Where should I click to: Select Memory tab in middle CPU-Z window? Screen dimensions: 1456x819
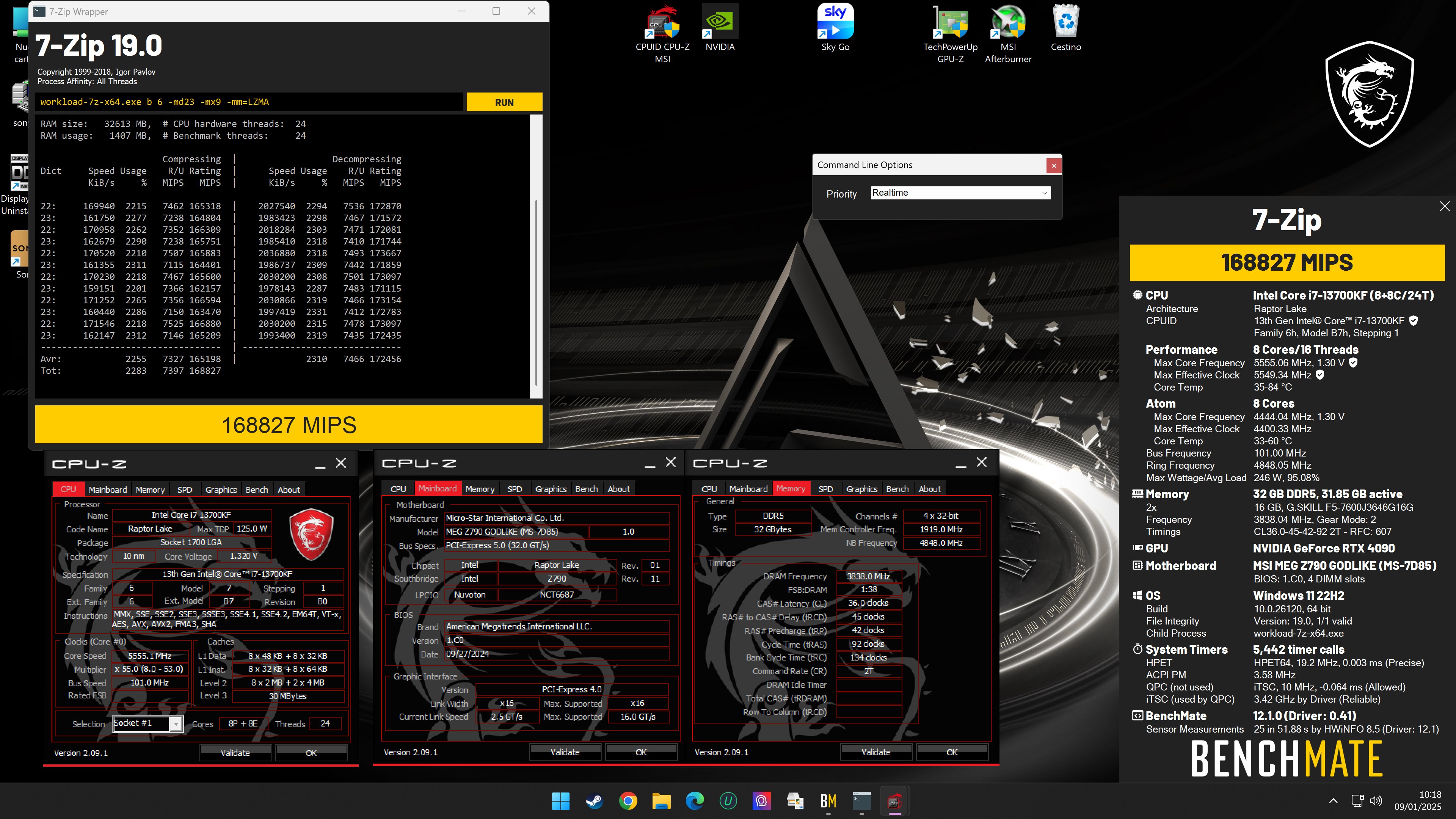click(x=480, y=489)
